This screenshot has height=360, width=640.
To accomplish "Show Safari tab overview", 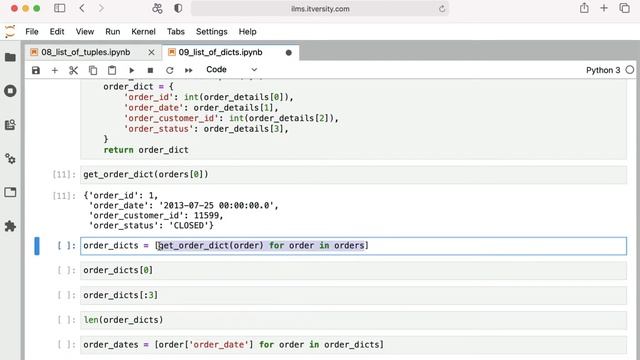I will pos(624,8).
